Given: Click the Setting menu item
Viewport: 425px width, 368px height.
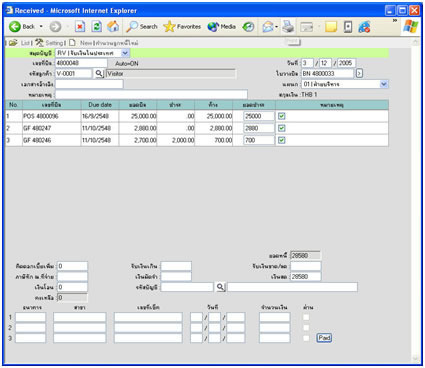Looking at the screenshot, I should coord(50,43).
